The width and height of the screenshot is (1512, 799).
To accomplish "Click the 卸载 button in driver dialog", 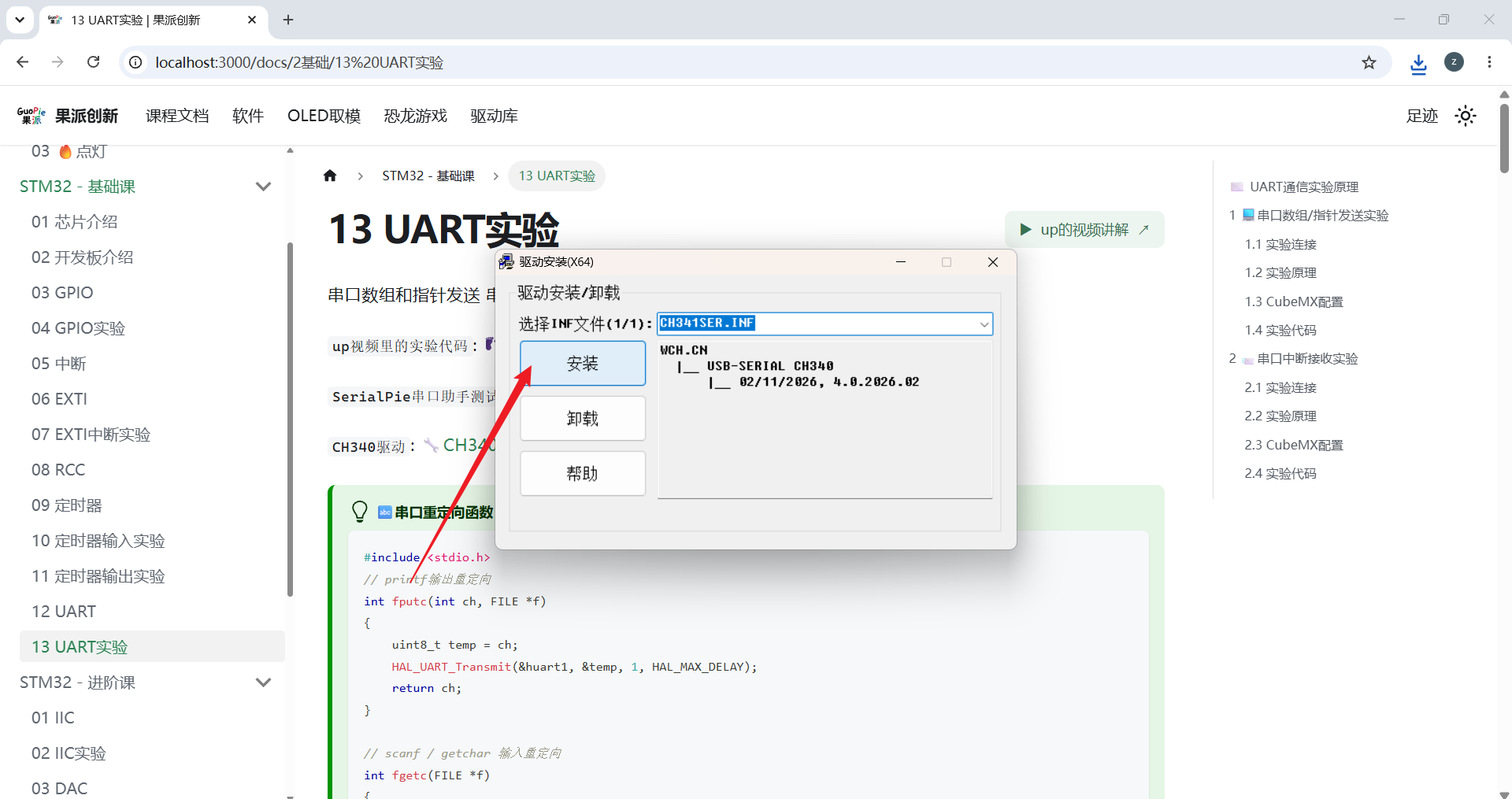I will point(583,419).
